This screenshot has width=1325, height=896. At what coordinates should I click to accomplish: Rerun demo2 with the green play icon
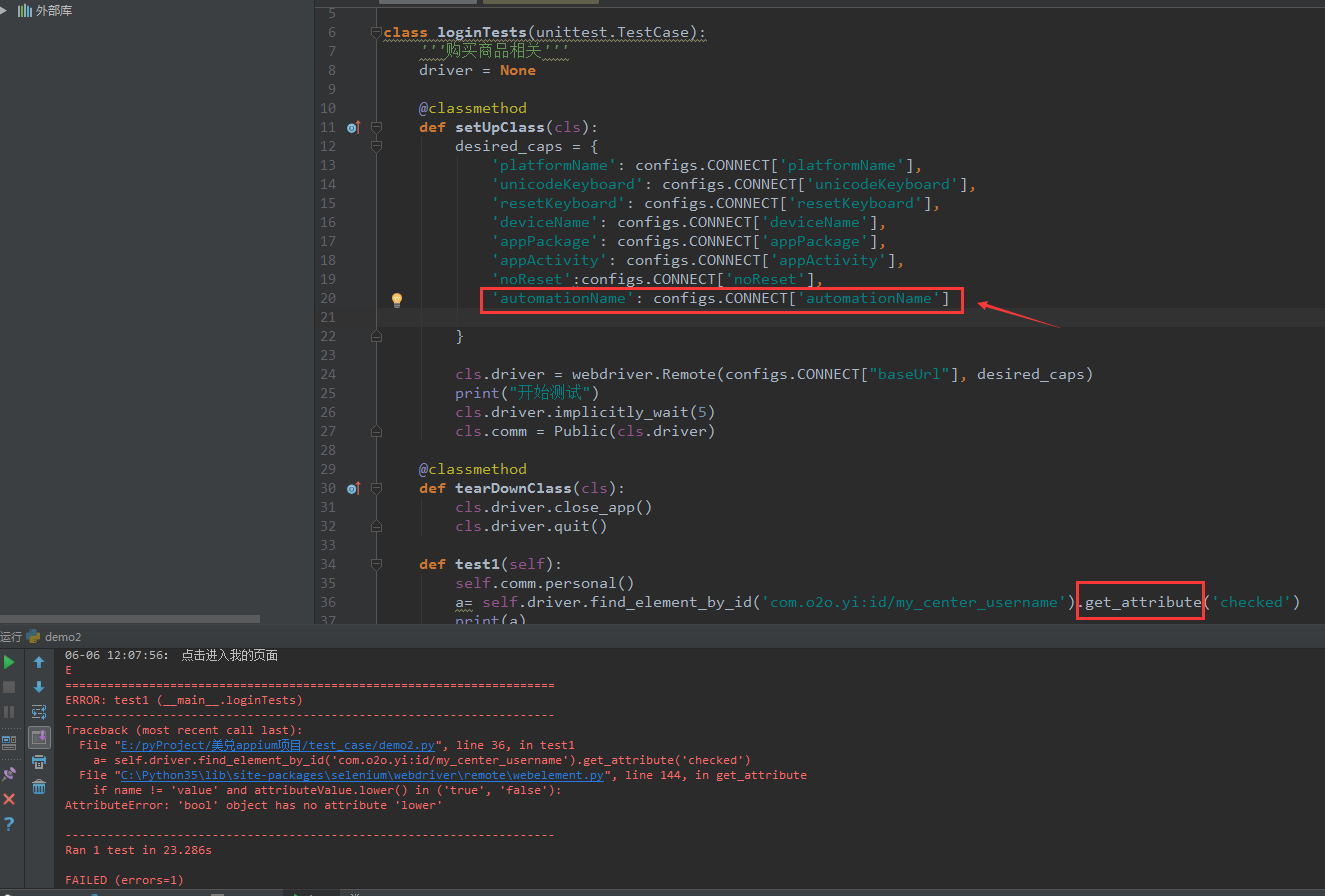pyautogui.click(x=9, y=662)
